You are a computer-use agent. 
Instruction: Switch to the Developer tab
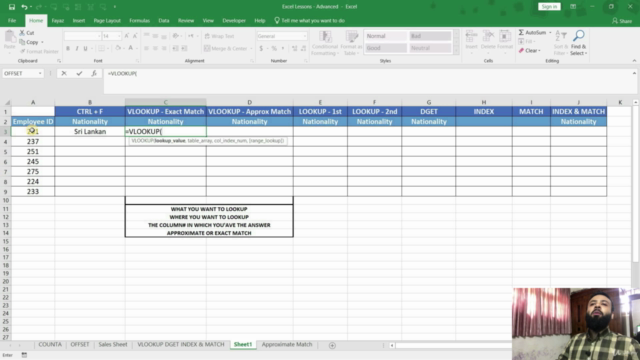(234, 20)
